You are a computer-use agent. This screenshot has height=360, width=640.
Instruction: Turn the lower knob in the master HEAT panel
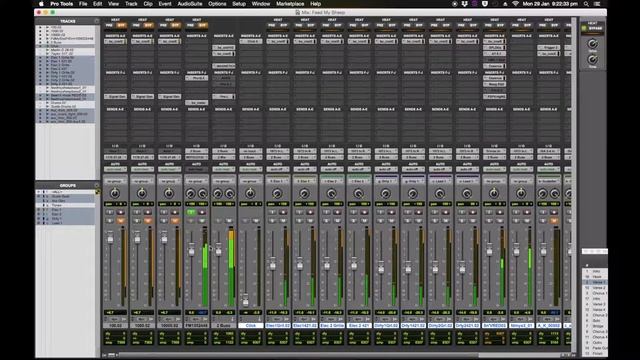(593, 60)
